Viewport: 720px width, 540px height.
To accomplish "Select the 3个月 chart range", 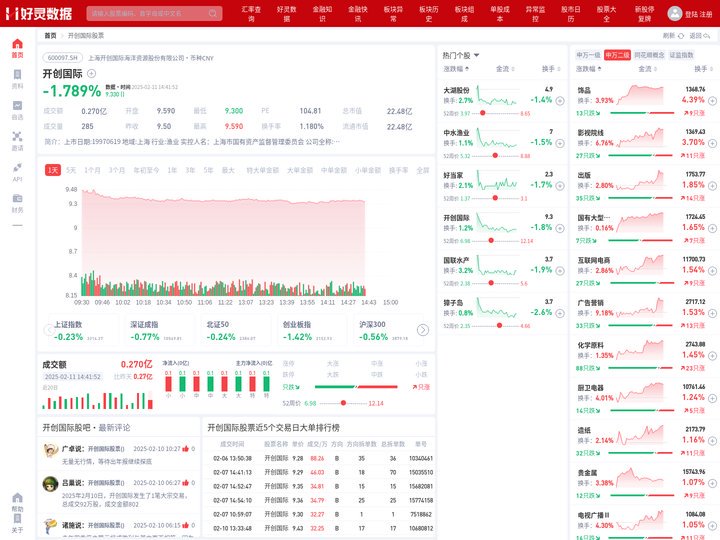I will point(117,170).
